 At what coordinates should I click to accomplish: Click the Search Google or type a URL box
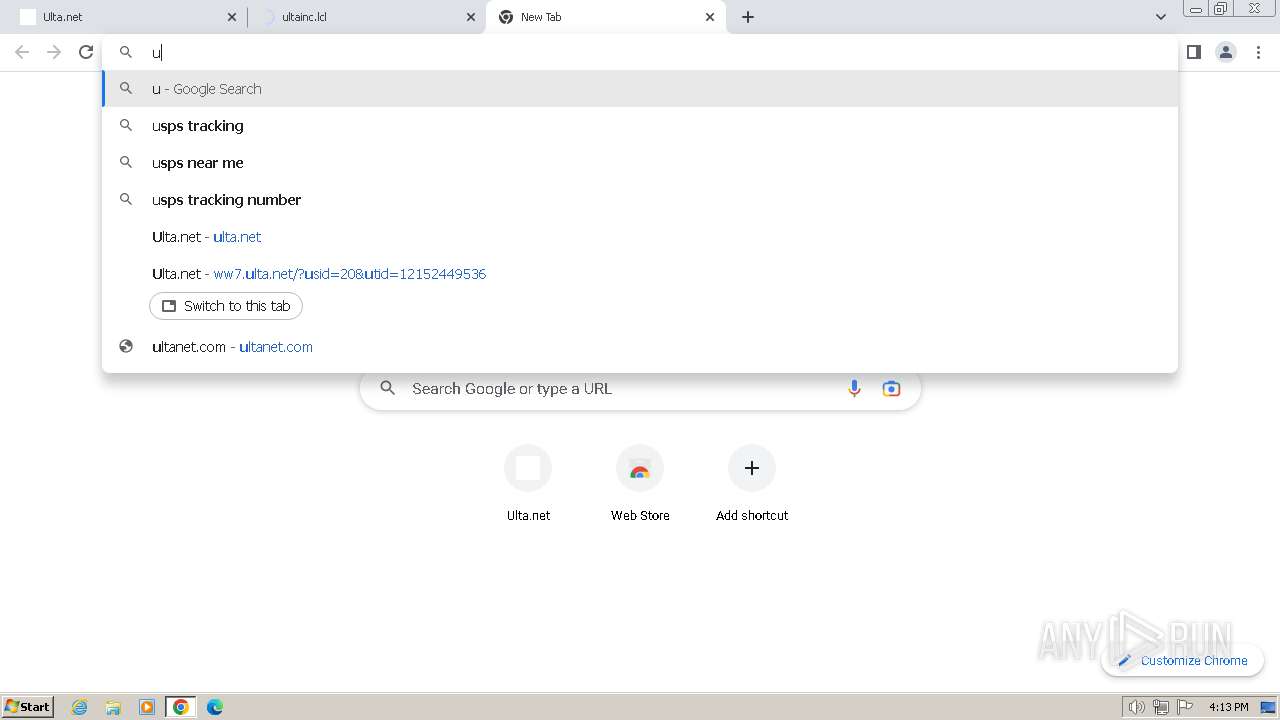pyautogui.click(x=640, y=389)
